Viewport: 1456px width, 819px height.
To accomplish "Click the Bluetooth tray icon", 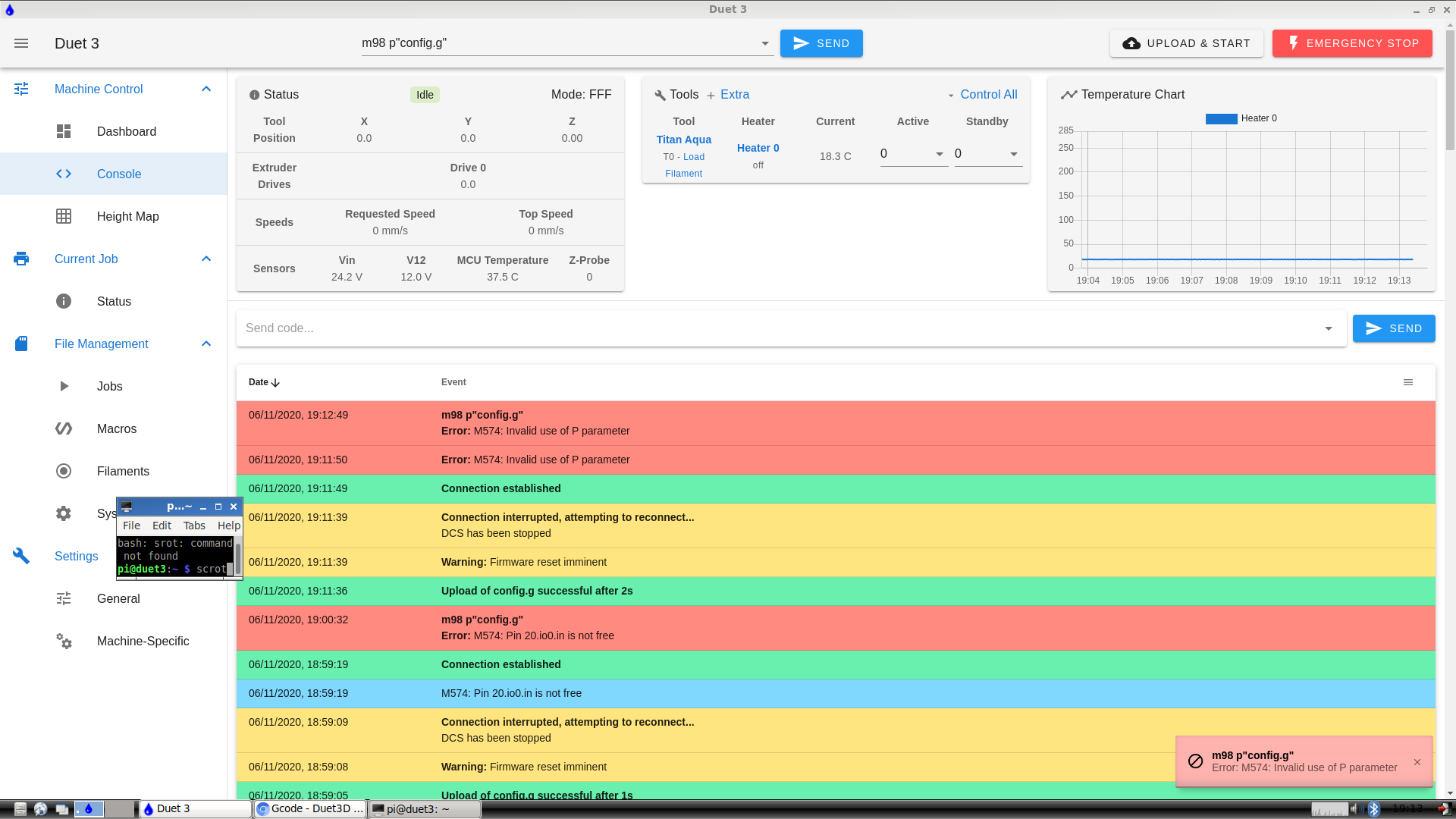I will click(x=1373, y=809).
